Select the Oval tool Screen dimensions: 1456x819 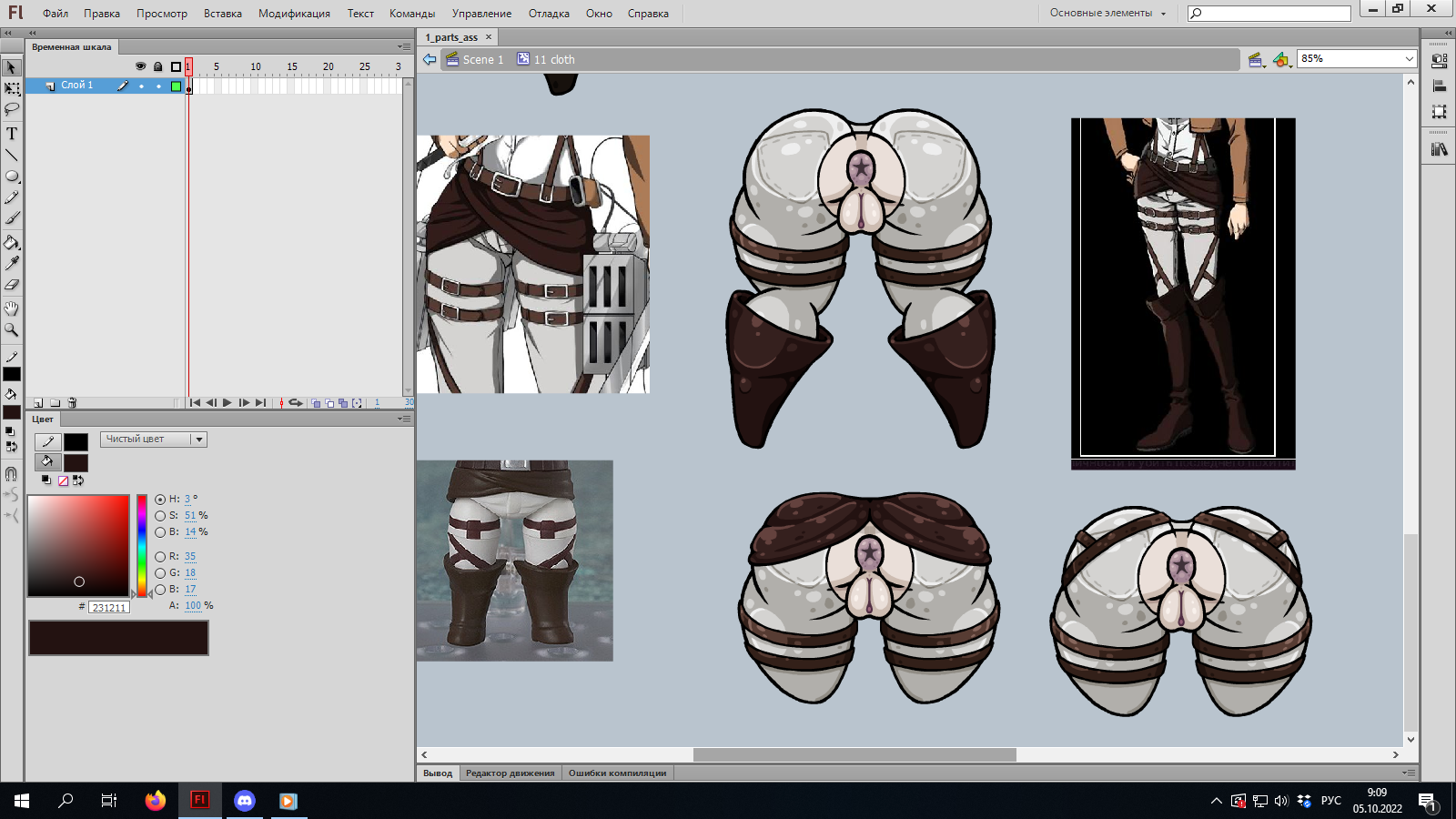tap(12, 177)
